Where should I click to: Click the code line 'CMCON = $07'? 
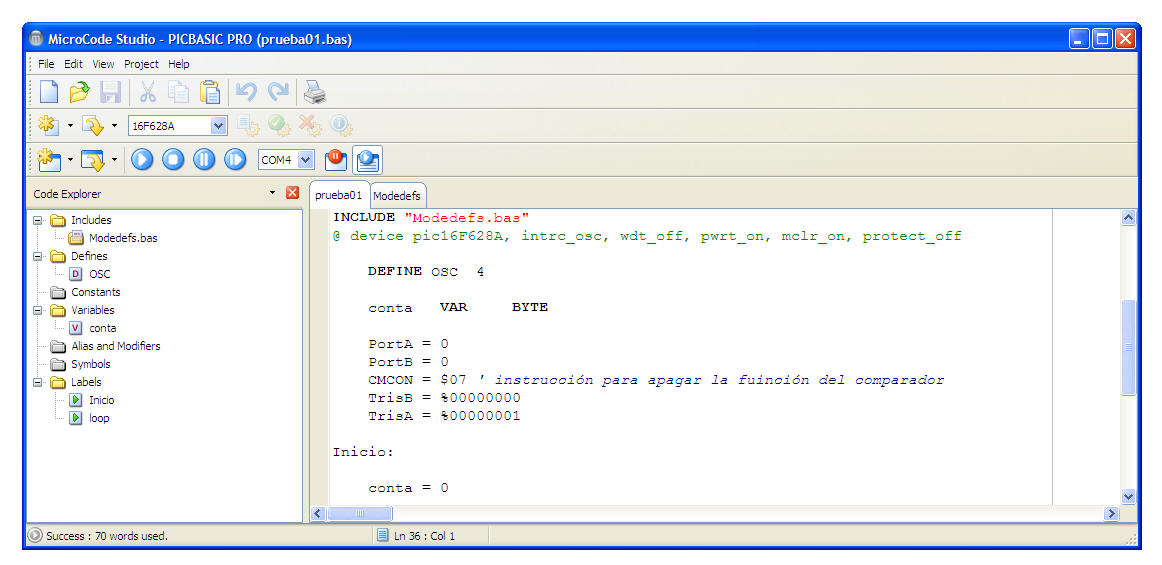coord(417,380)
